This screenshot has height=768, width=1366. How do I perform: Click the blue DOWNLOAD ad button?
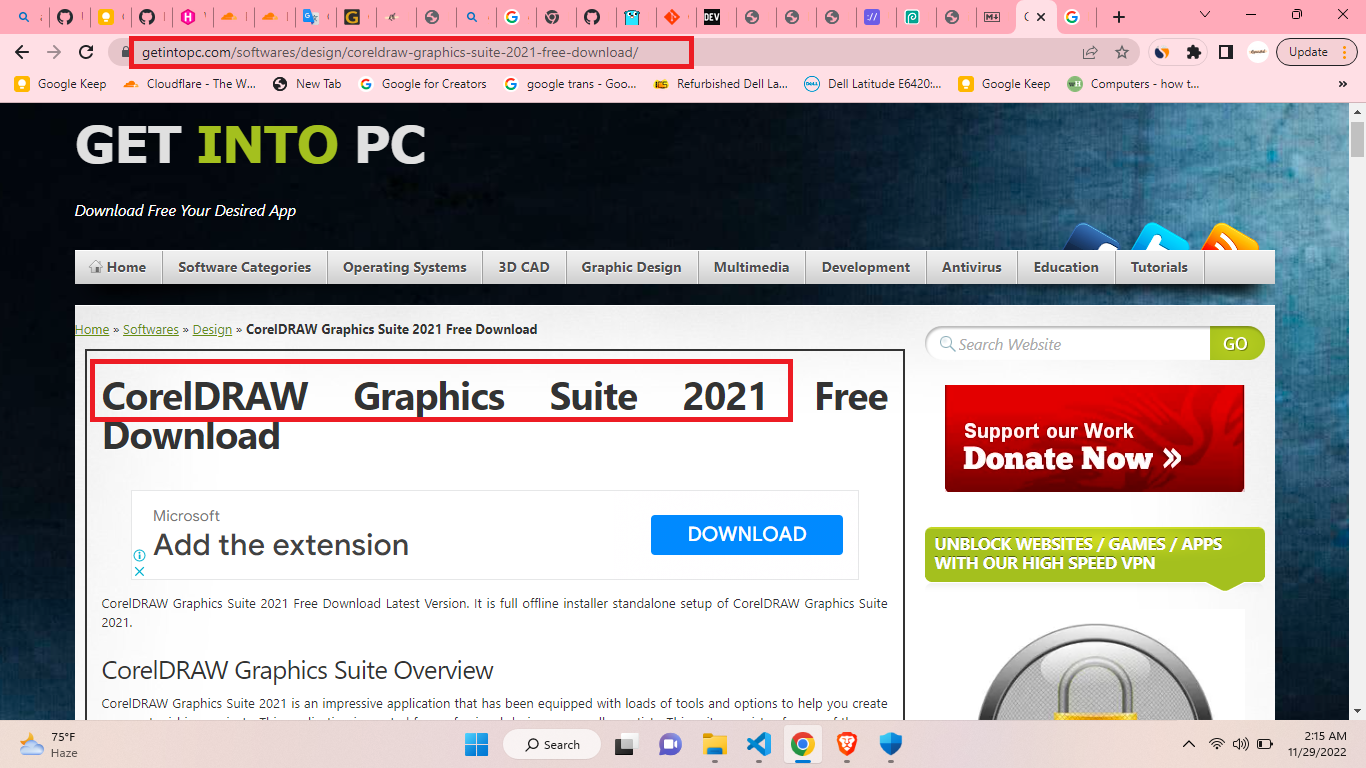tap(747, 535)
